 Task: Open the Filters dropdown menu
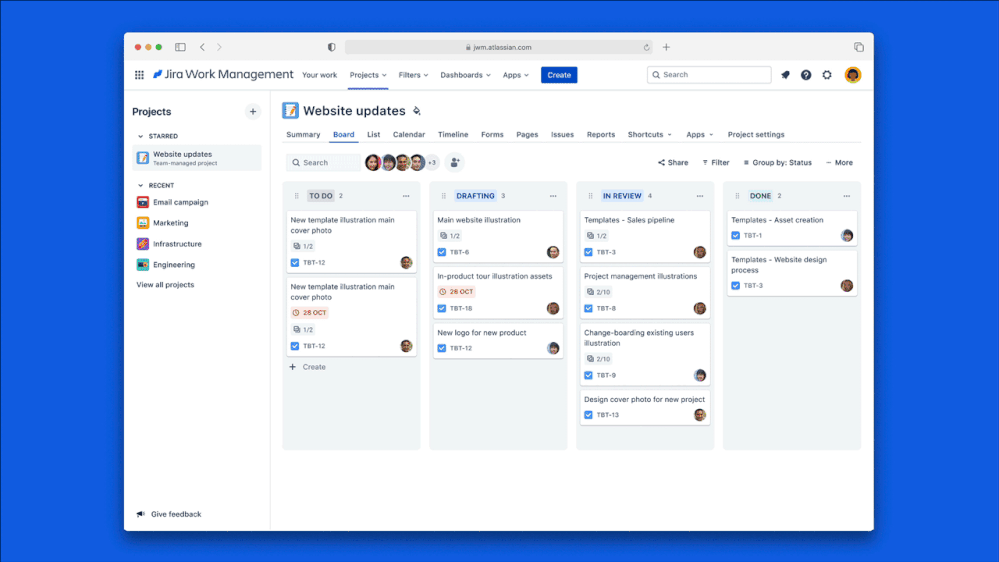[413, 75]
